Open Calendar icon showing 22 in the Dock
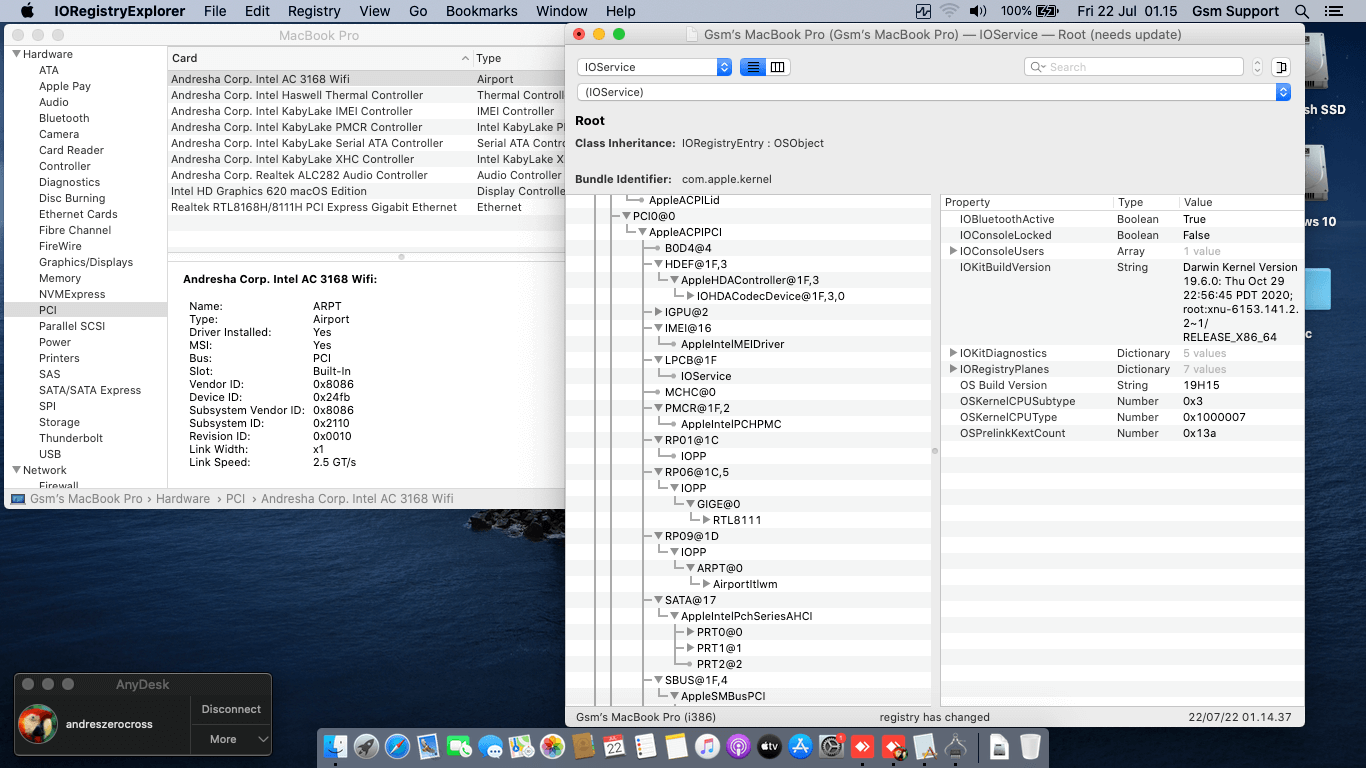This screenshot has width=1366, height=768. coord(614,746)
